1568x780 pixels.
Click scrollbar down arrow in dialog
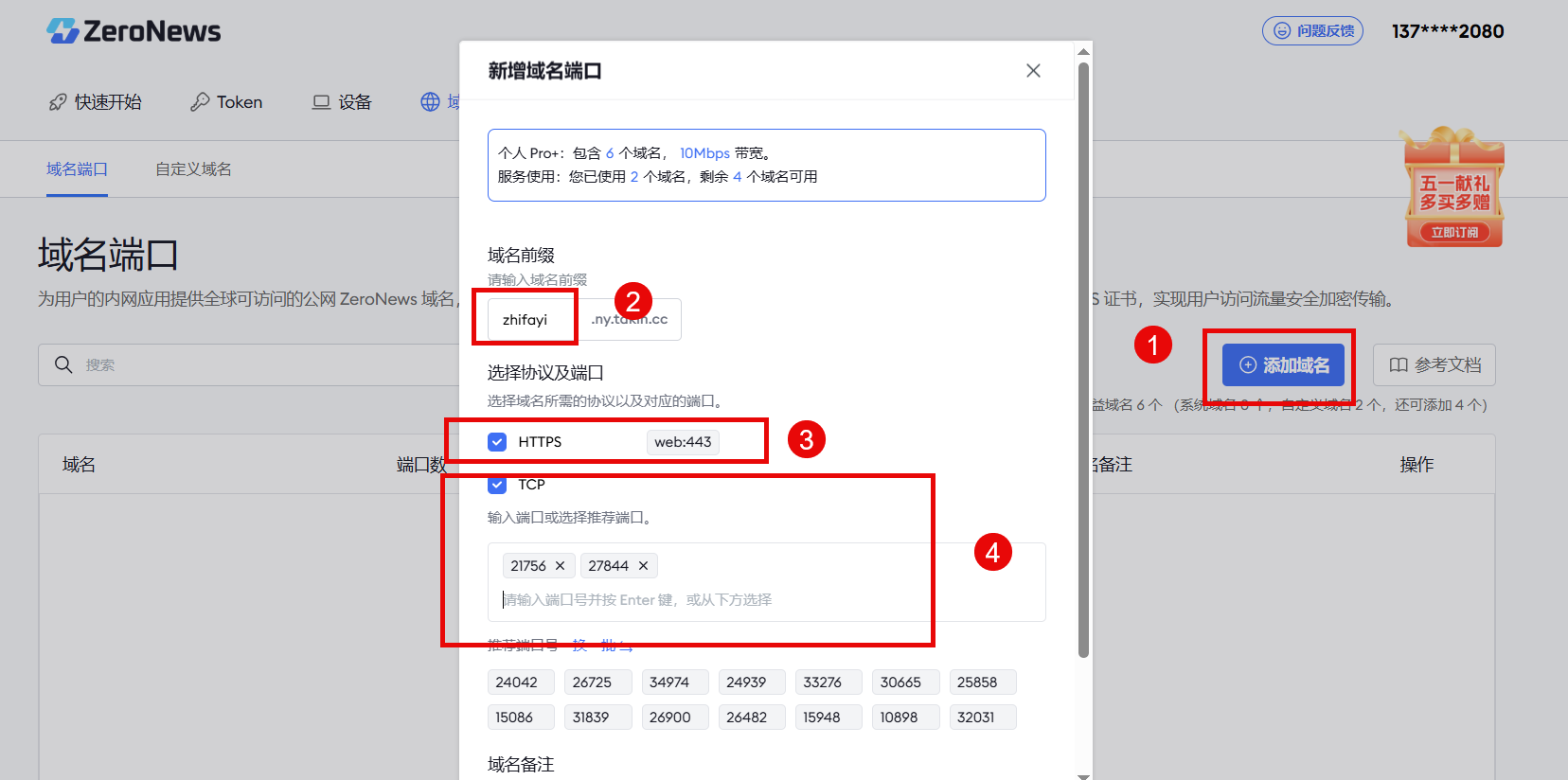click(1083, 775)
